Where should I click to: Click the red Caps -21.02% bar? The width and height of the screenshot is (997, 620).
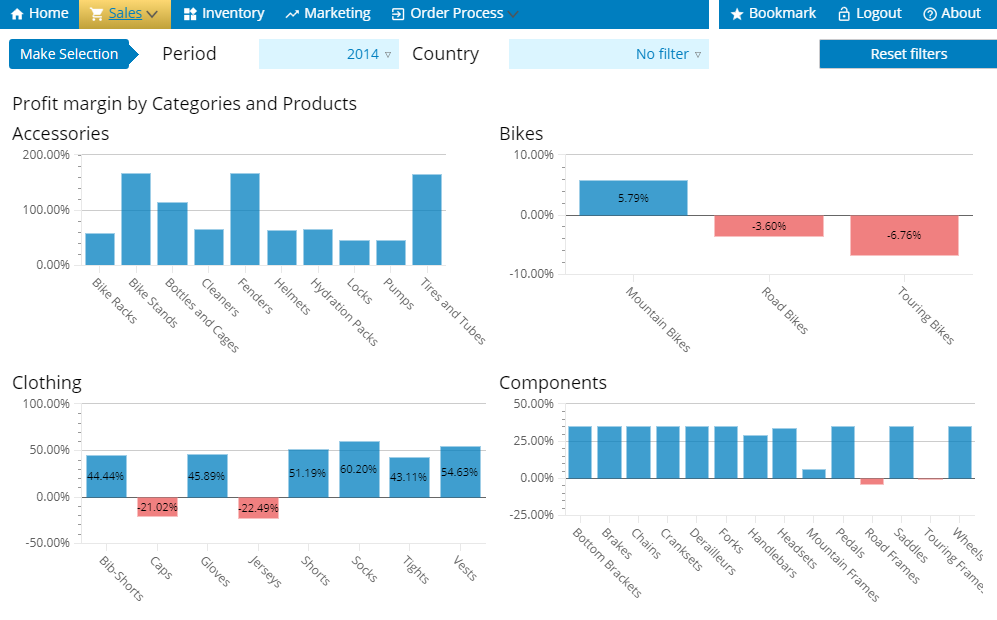click(x=157, y=506)
